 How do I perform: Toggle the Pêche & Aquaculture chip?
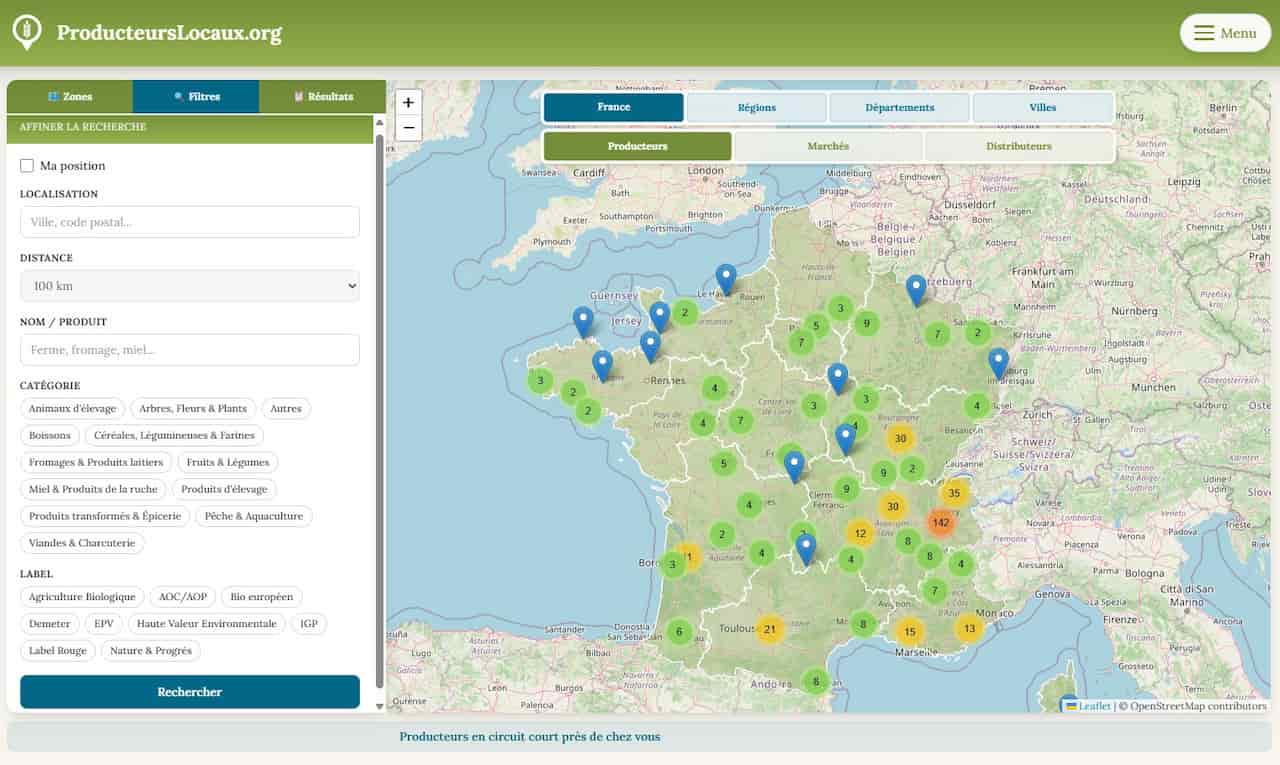(x=254, y=516)
